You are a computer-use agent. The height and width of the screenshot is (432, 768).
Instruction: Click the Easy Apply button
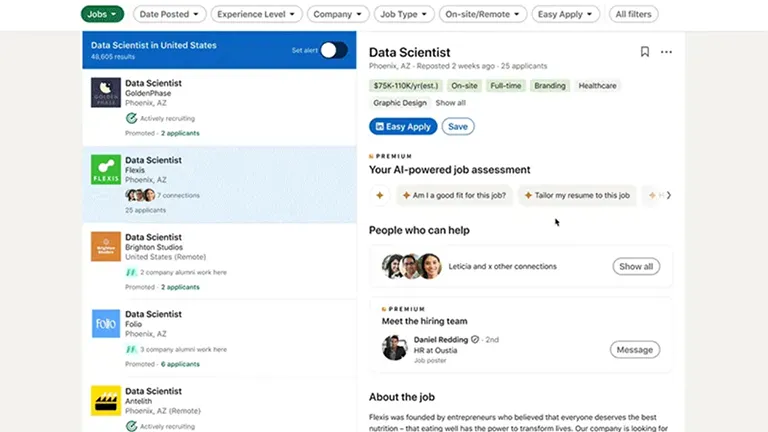pos(403,126)
